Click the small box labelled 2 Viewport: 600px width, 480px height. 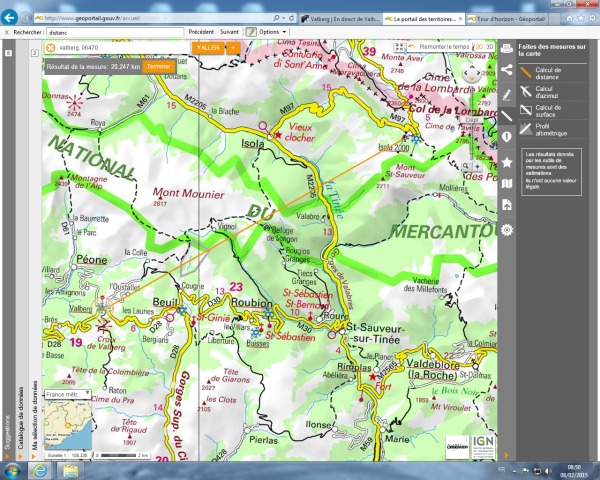click(x=35, y=53)
